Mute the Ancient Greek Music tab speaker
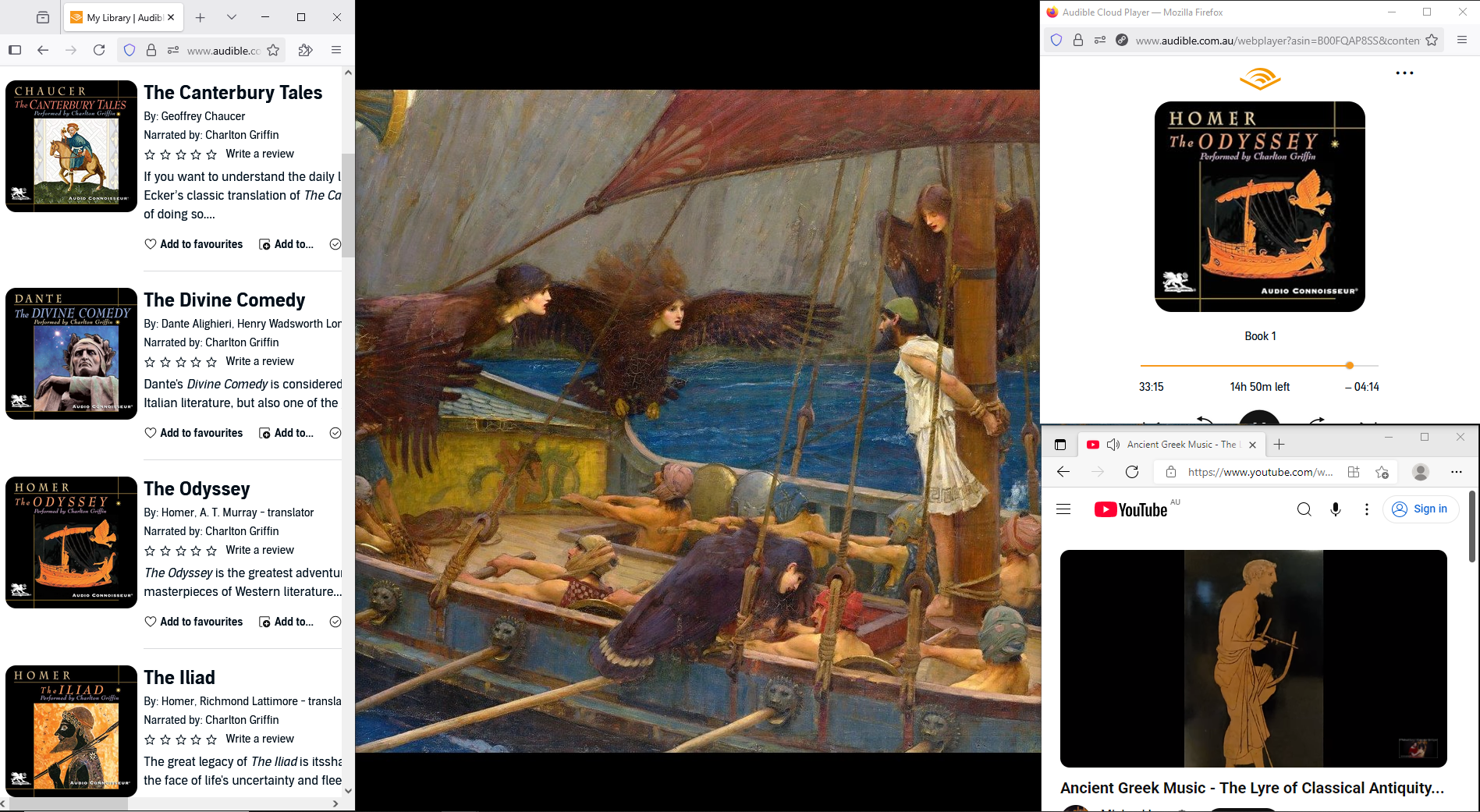 click(x=1113, y=445)
